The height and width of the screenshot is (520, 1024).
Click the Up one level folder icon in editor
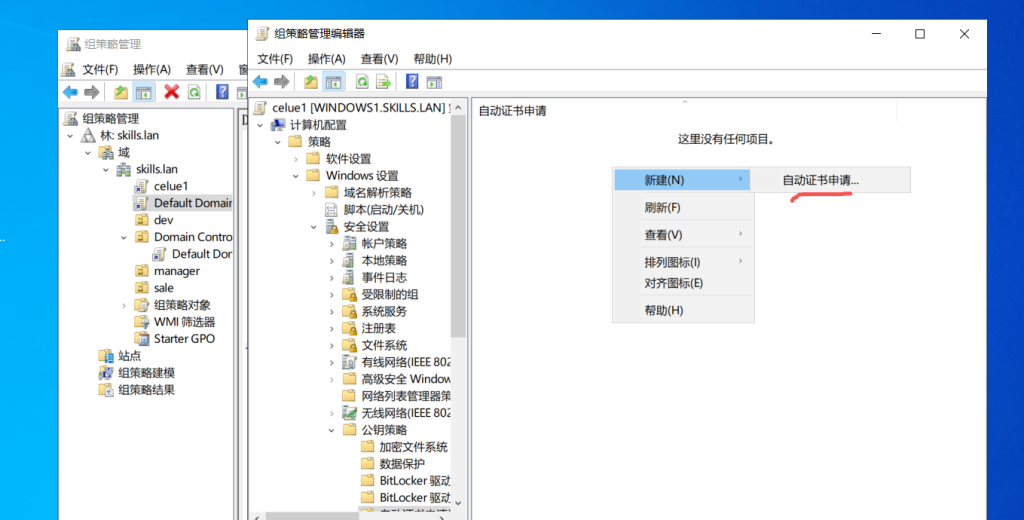tap(311, 82)
